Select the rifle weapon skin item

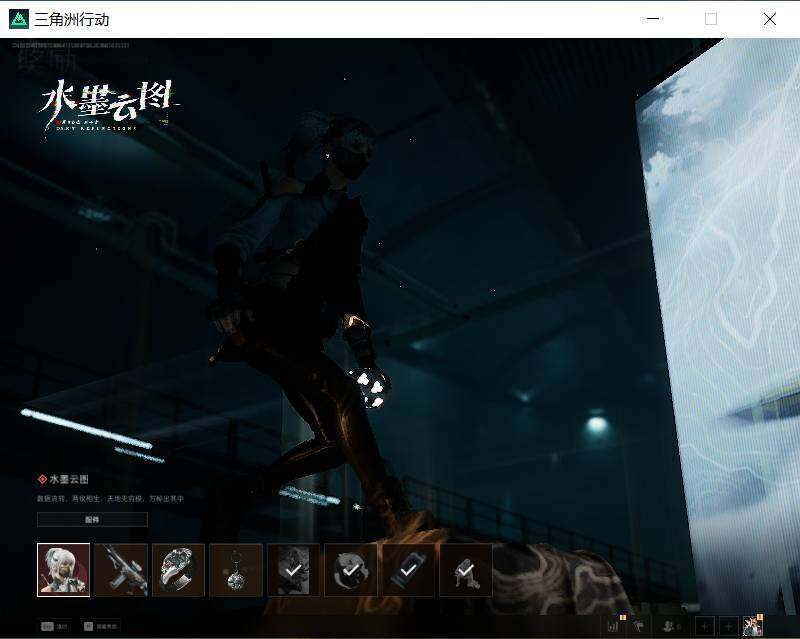coord(121,570)
